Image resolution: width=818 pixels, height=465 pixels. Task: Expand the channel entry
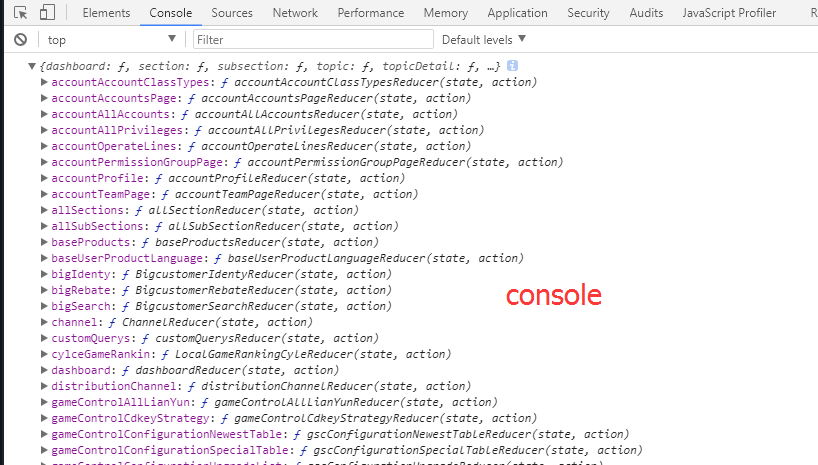tap(44, 322)
